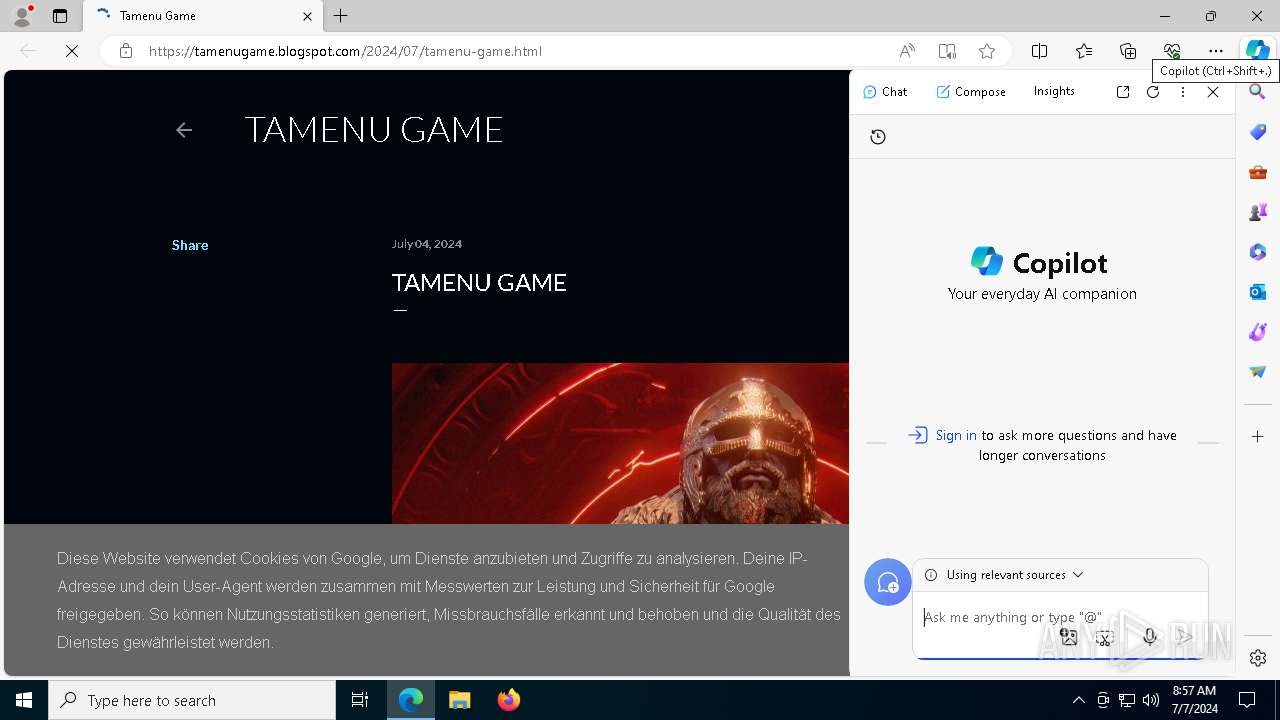The height and width of the screenshot is (720, 1280).
Task: Open the notification center
Action: [x=1247, y=700]
